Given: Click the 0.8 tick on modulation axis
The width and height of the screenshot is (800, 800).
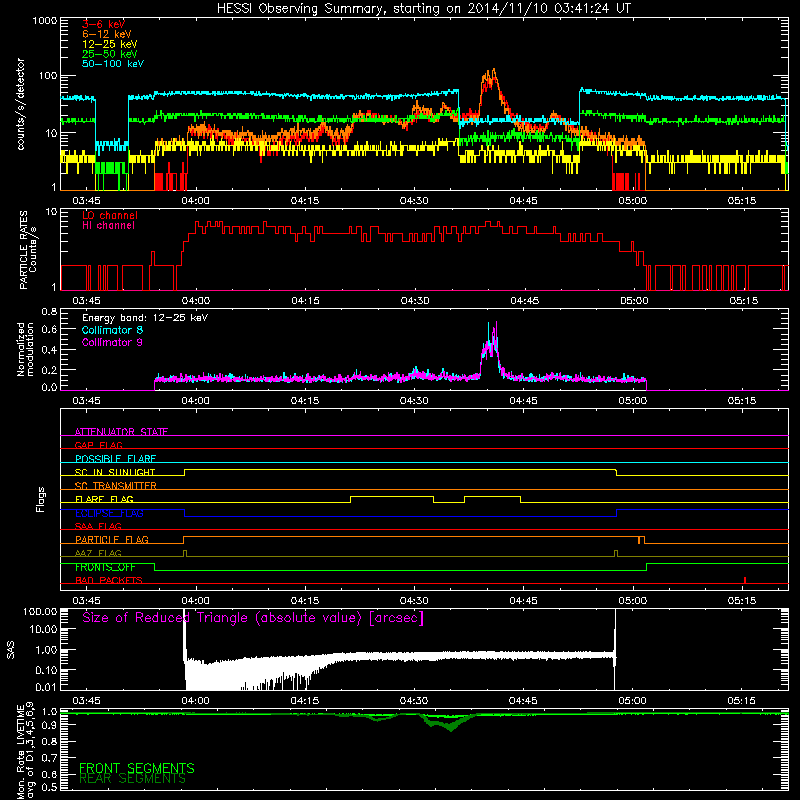Looking at the screenshot, I should point(49,311).
